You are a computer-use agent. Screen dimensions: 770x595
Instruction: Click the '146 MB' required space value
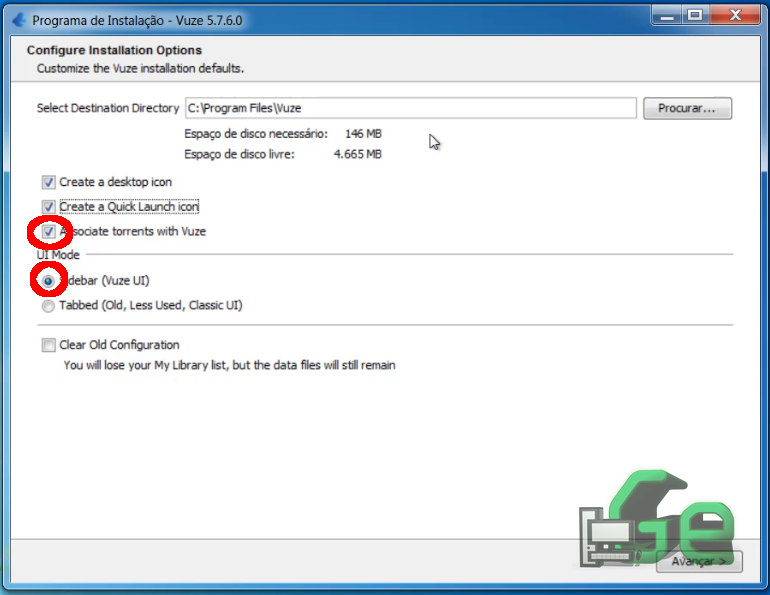(363, 134)
